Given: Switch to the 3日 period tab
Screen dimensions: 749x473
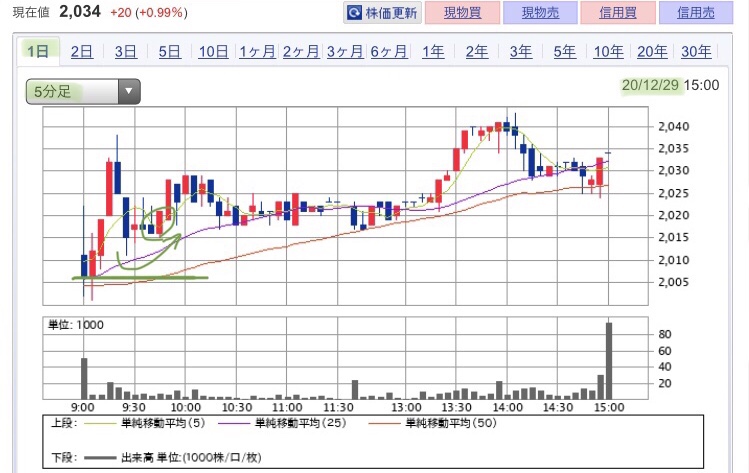Looking at the screenshot, I should pyautogui.click(x=126, y=51).
